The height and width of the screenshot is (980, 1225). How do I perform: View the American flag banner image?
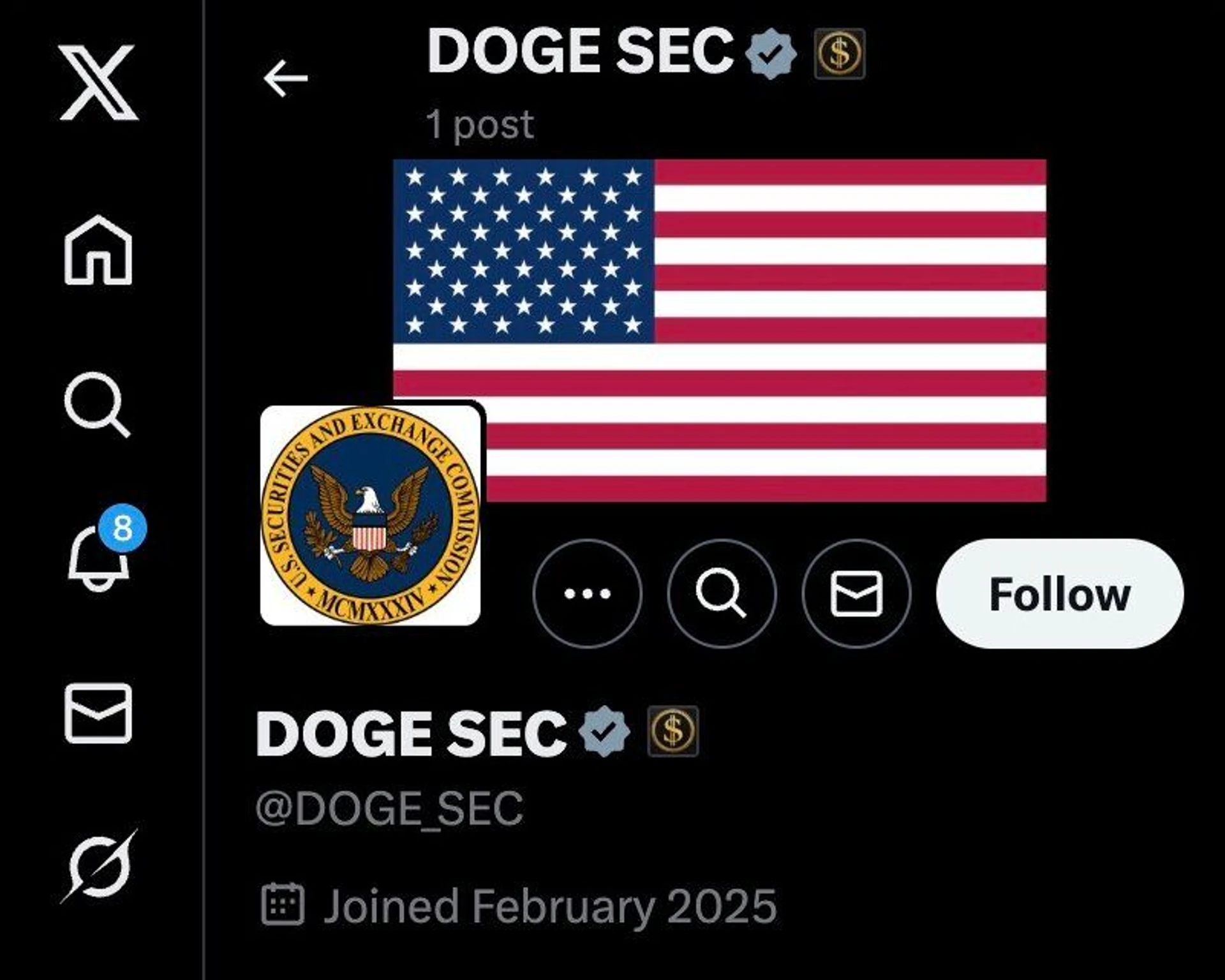point(720,330)
